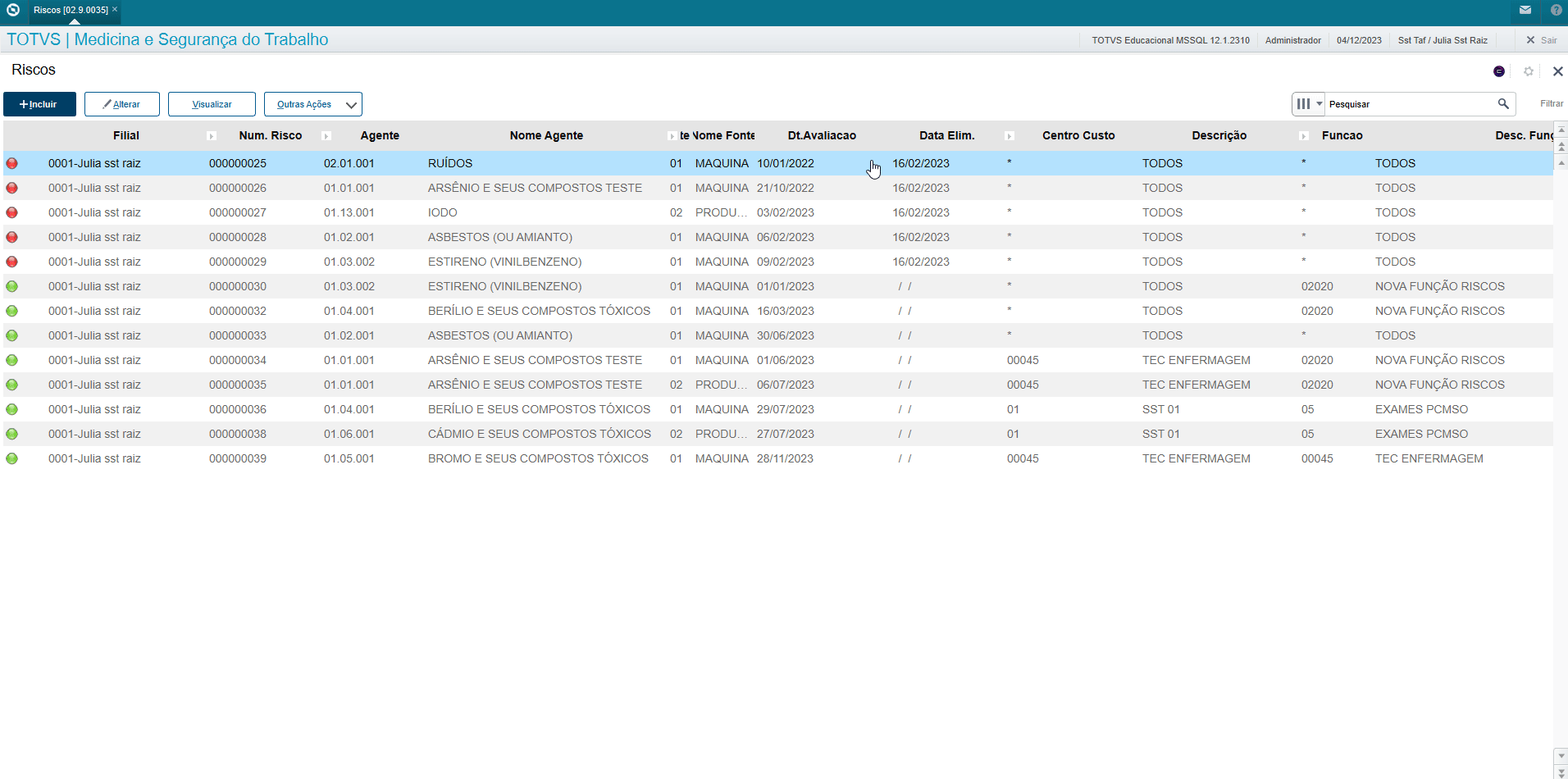
Task: Switch to the Riscos [02.9.0035] tab
Action: (x=71, y=10)
